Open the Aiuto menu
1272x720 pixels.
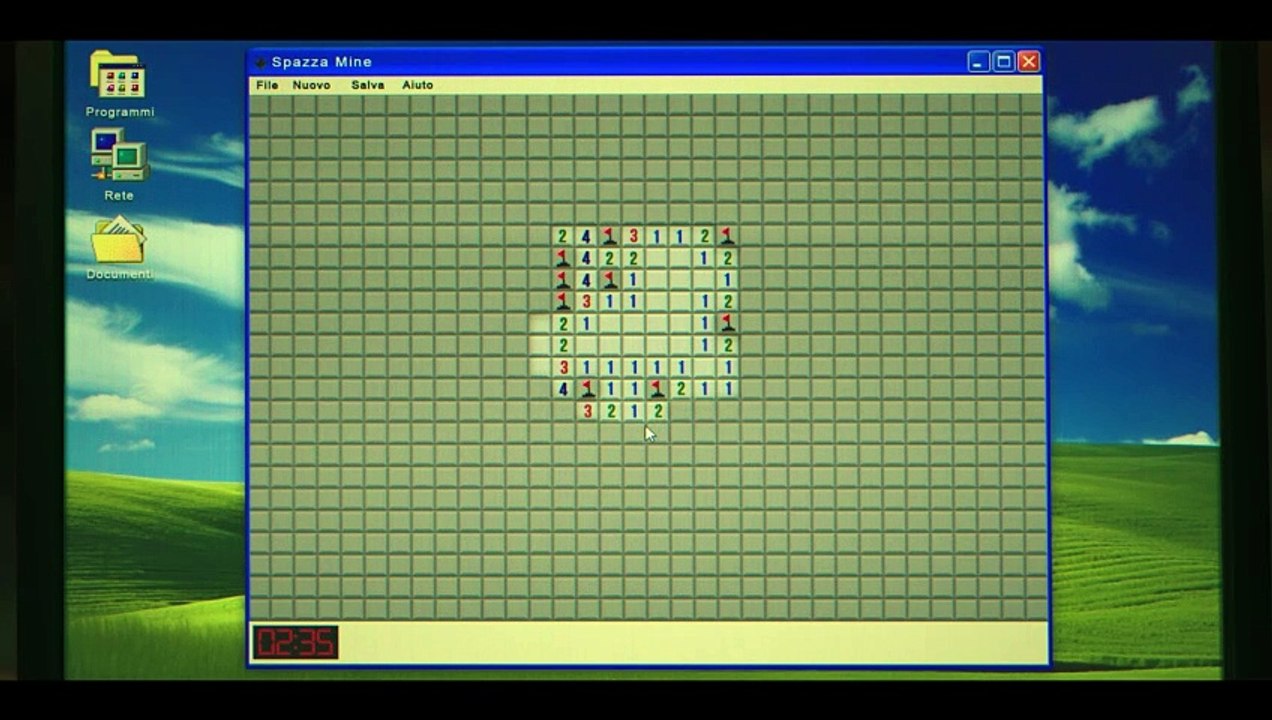(x=417, y=85)
